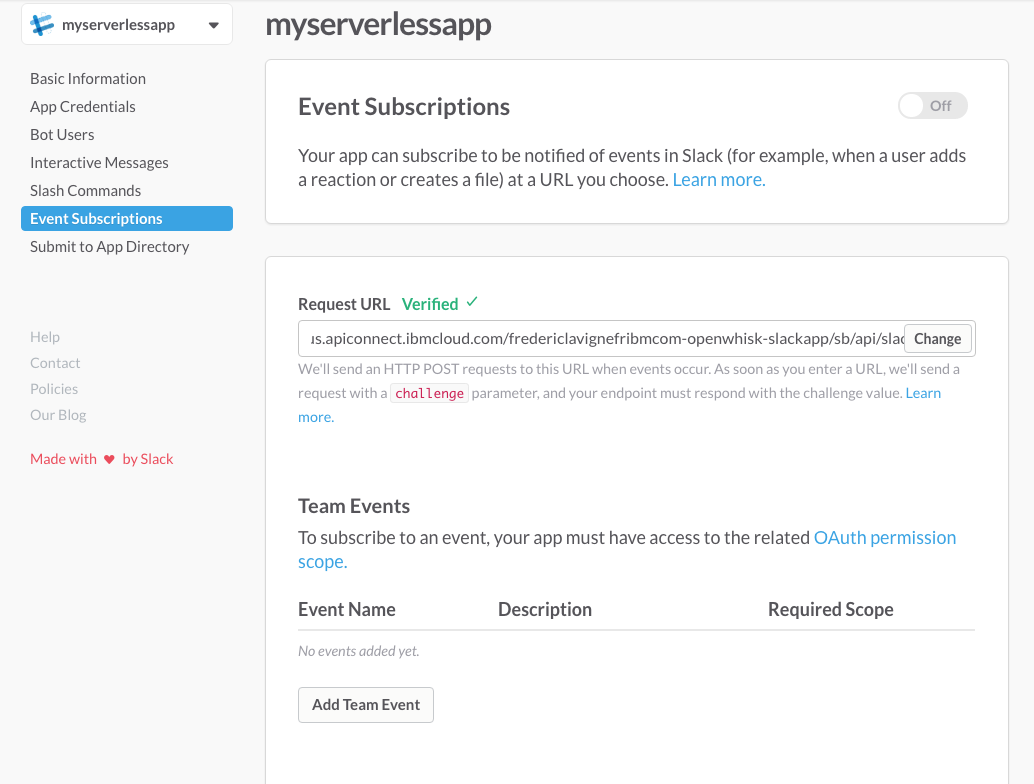
Task: Click the Made with by Slack link
Action: pos(102,459)
